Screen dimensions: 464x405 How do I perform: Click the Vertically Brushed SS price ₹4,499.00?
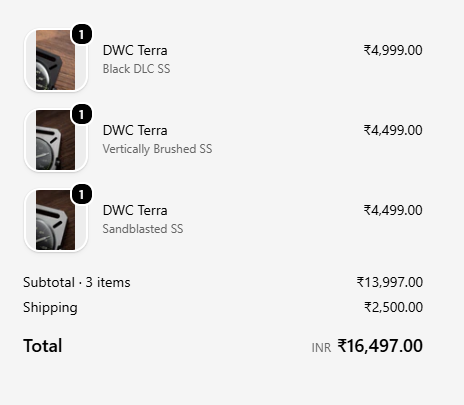(393, 130)
